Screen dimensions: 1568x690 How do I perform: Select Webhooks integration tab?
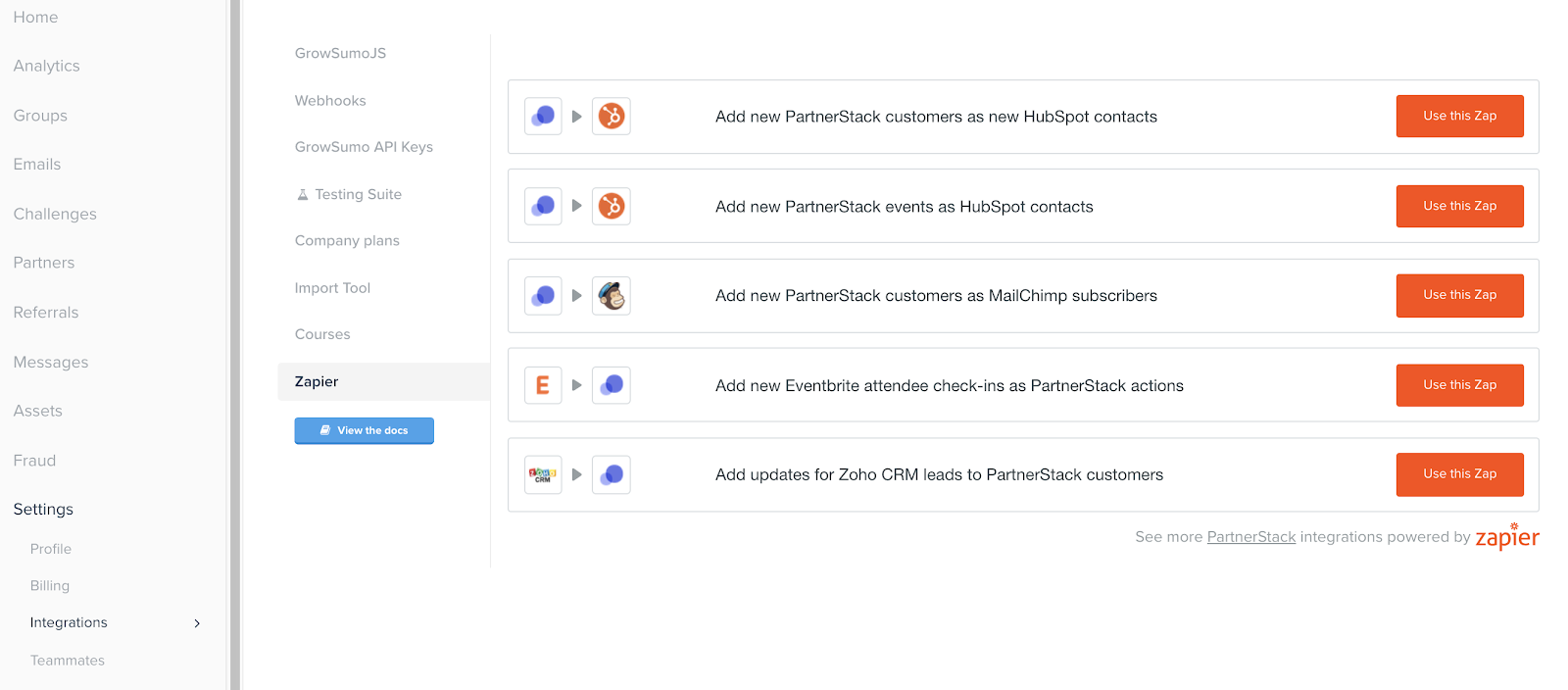(330, 100)
